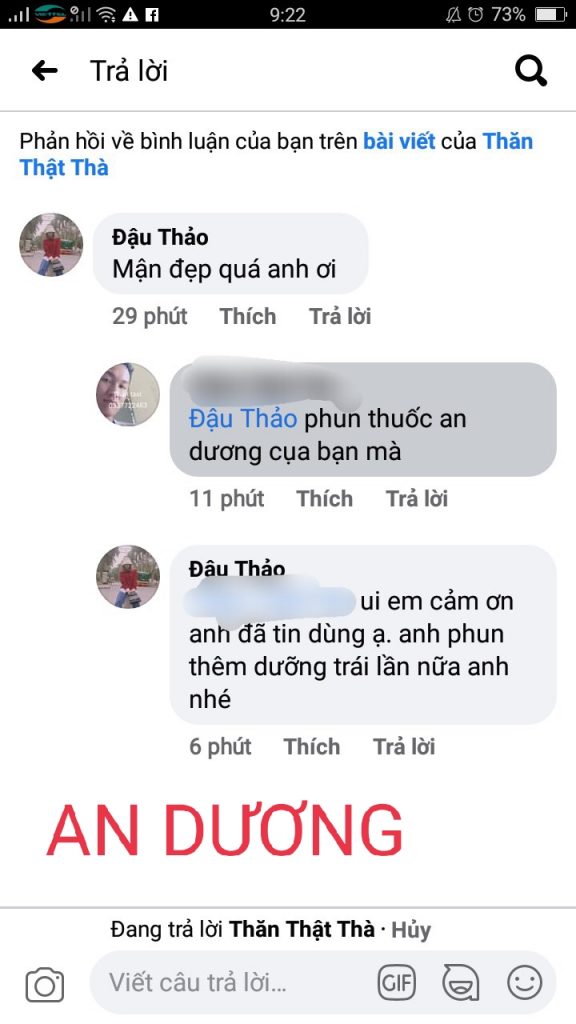The height and width of the screenshot is (1024, 576).
Task: Tap the Facebook notification icon in status bar
Action: 152,14
